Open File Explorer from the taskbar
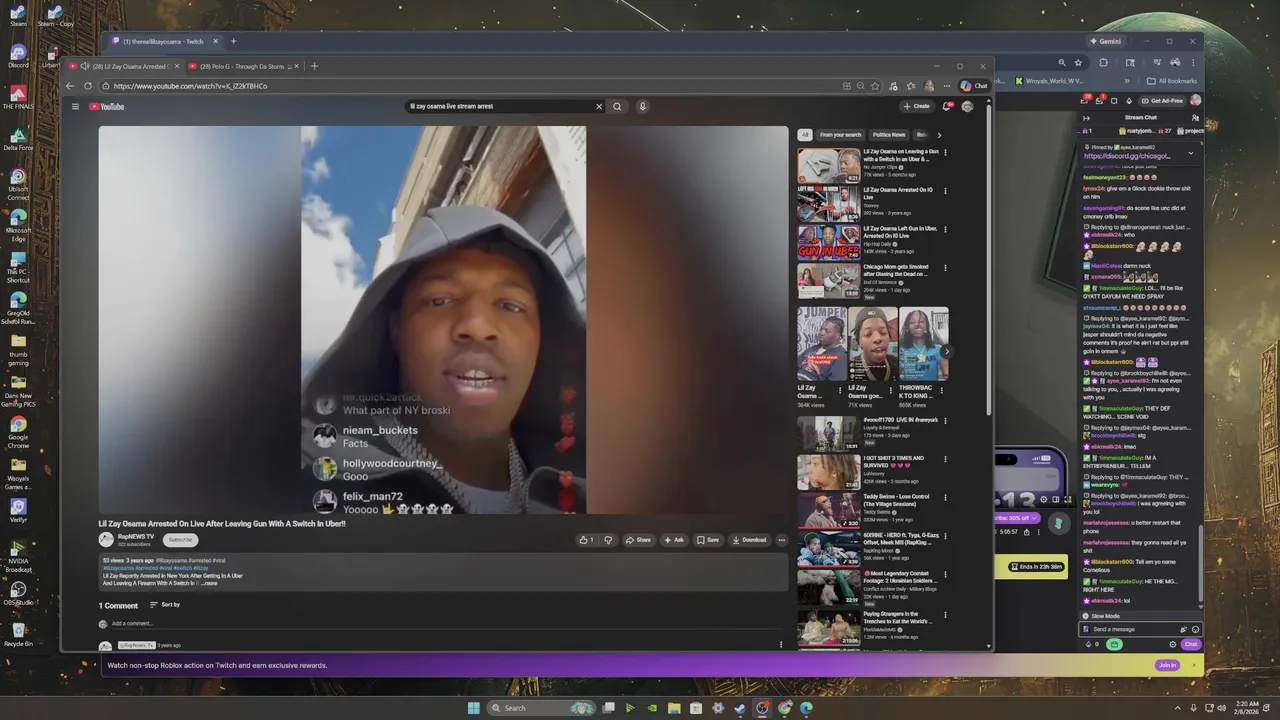This screenshot has width=1280, height=720. coord(674,708)
